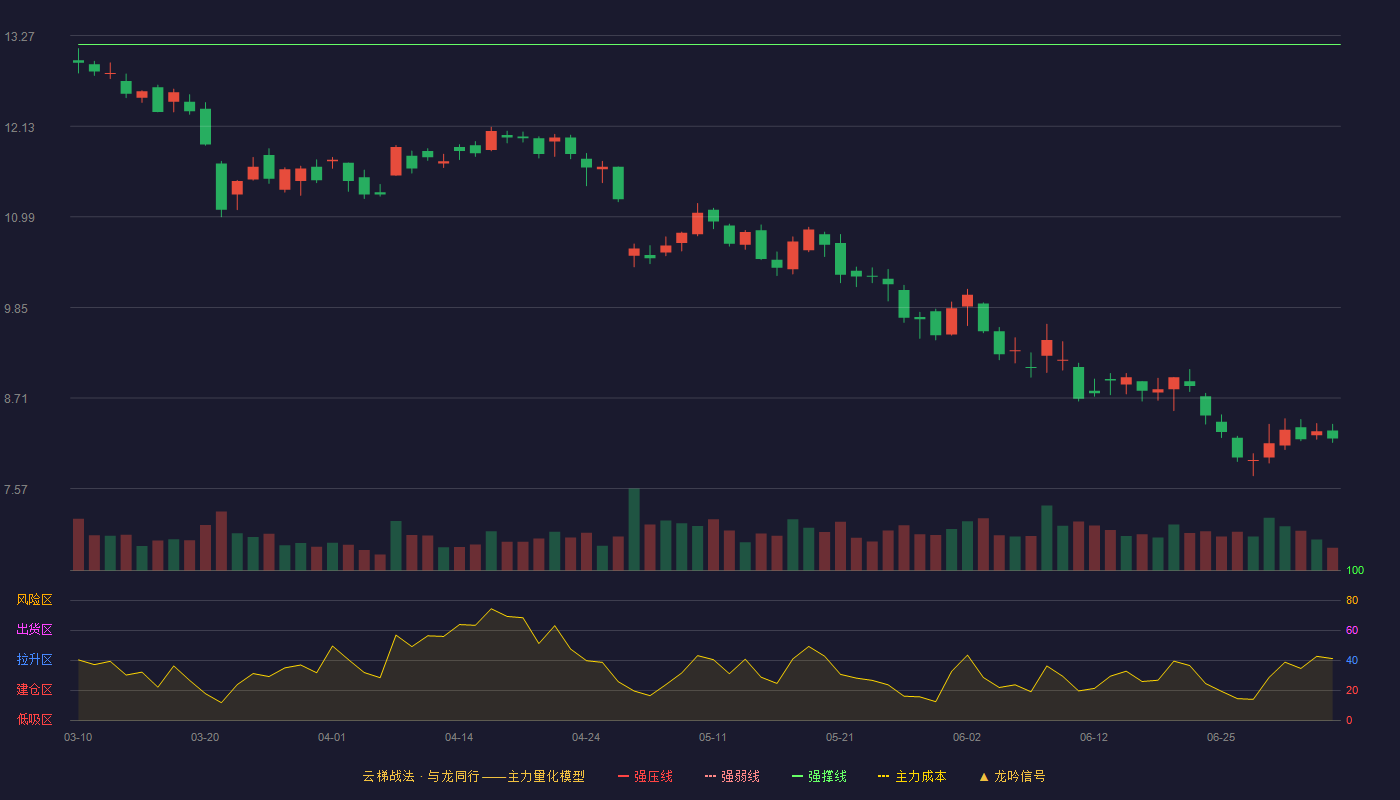Click the 主力成本 yellow dashed legend icon

click(x=883, y=776)
